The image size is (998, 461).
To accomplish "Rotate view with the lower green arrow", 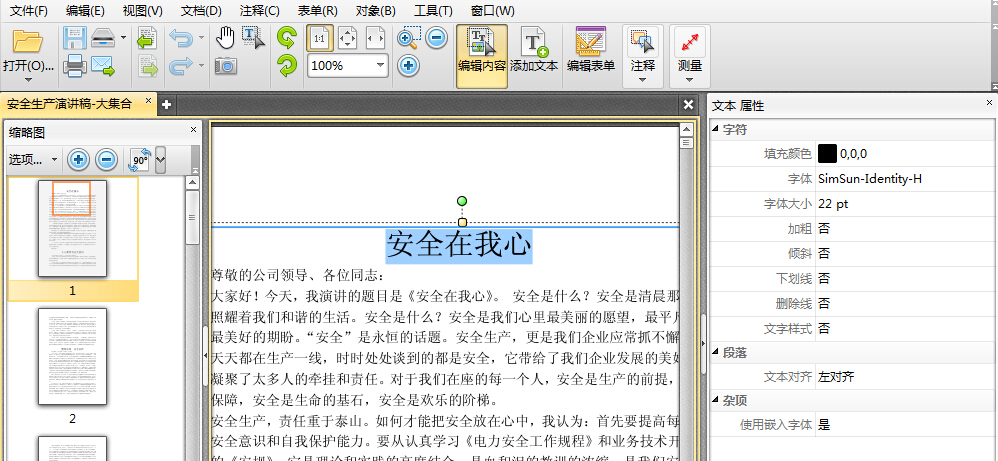I will 286,65.
